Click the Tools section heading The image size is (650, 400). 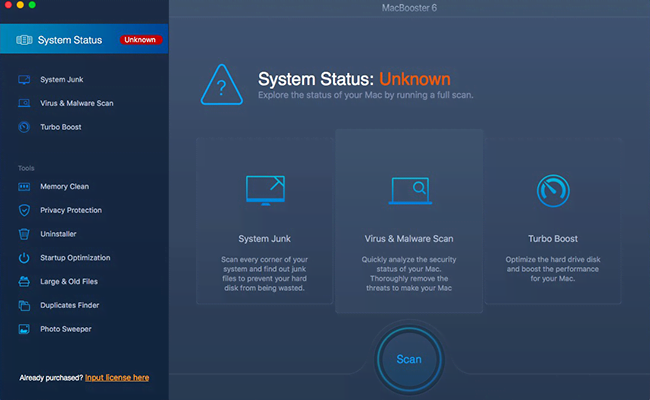pos(26,168)
